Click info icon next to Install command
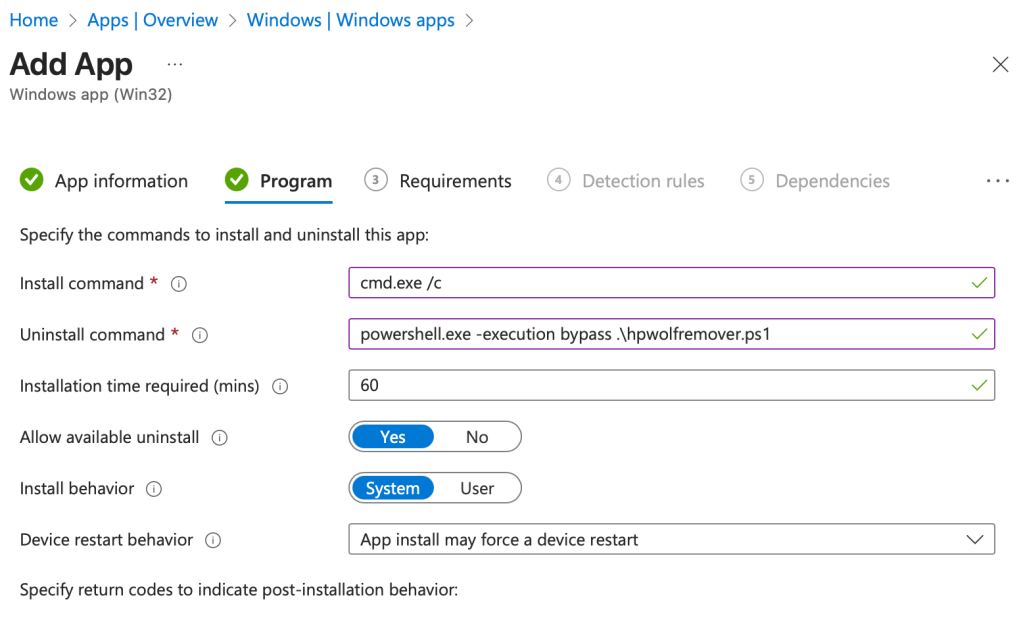This screenshot has height=627, width=1023. pos(179,284)
